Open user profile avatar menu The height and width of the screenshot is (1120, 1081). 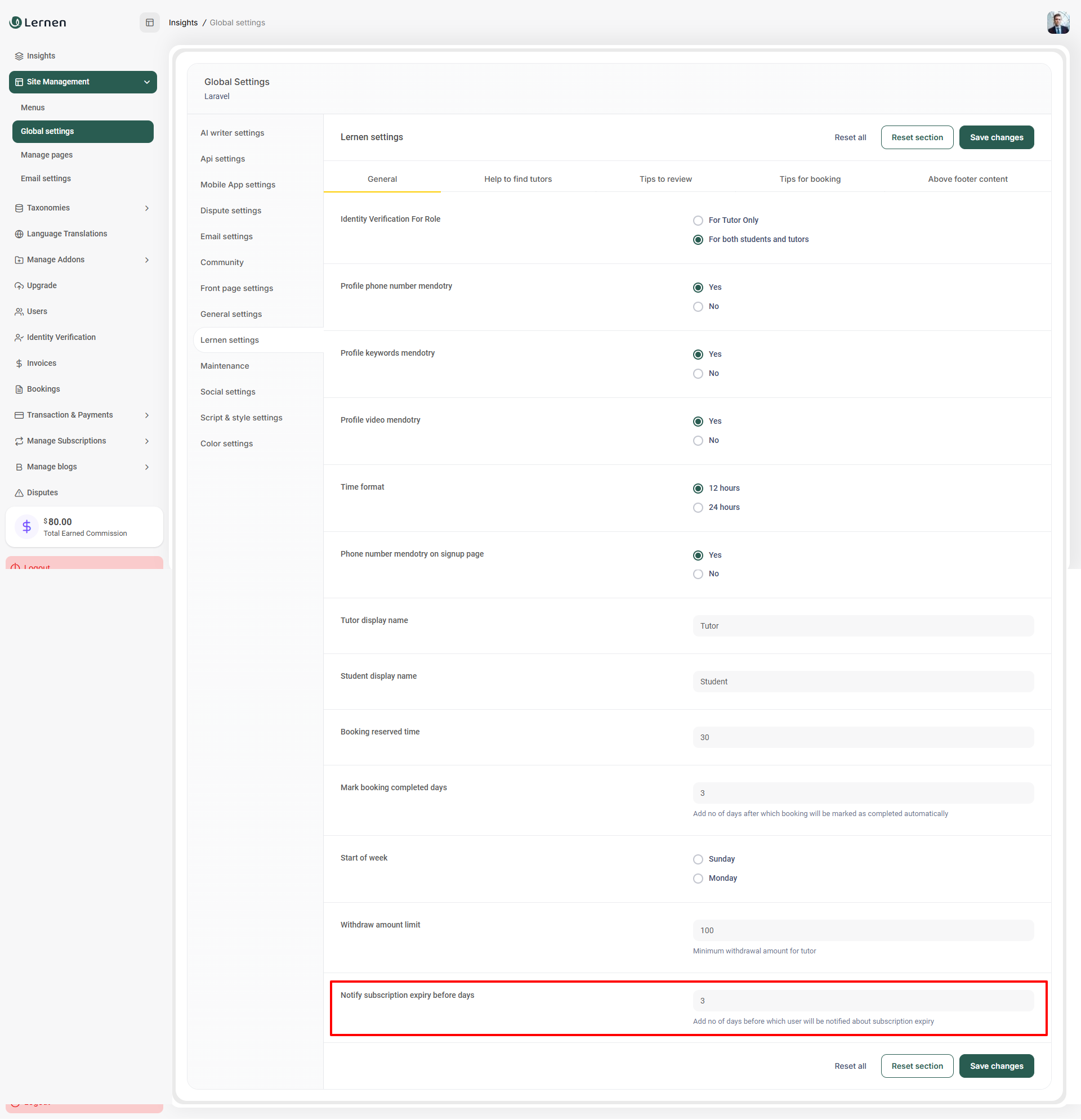[1057, 23]
